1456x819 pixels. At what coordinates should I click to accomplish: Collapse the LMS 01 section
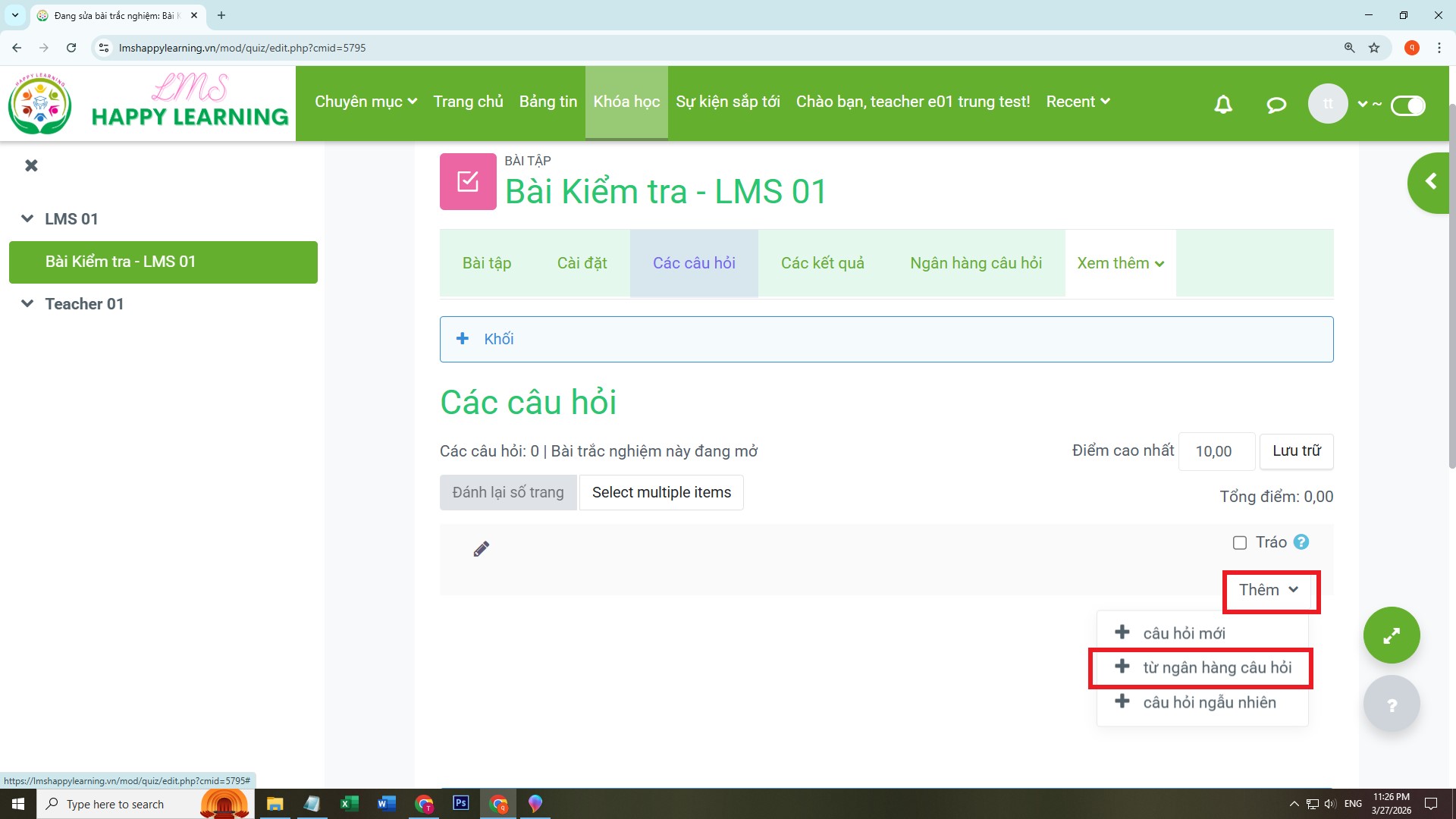[27, 218]
